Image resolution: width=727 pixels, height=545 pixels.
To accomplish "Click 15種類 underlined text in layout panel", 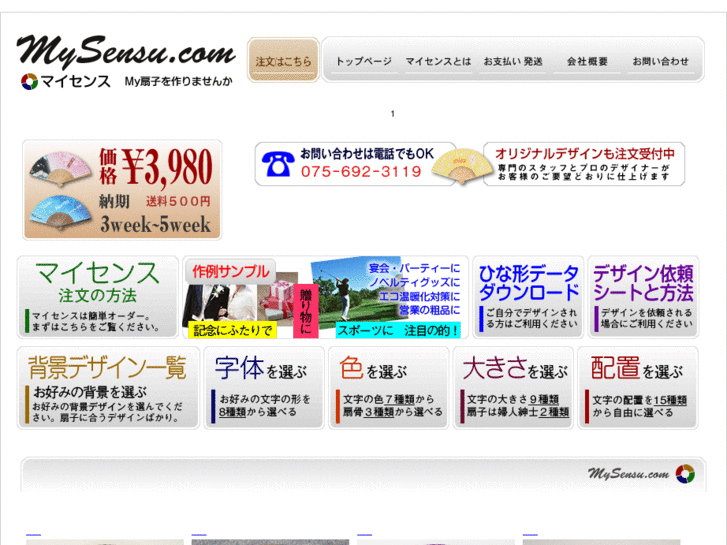I will [x=670, y=400].
